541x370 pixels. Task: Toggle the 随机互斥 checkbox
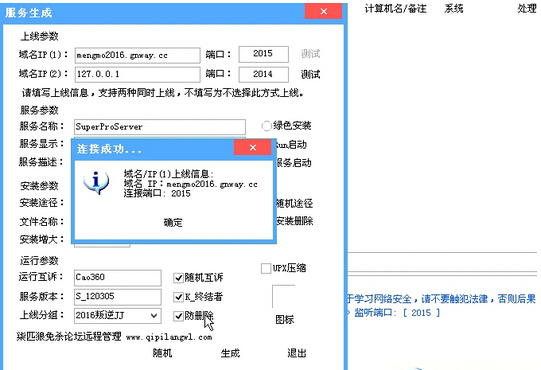coord(178,278)
